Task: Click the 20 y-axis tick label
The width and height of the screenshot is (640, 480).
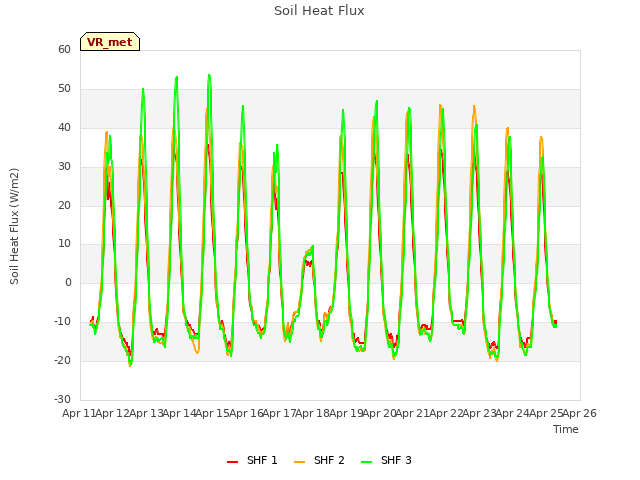Action: point(64,205)
